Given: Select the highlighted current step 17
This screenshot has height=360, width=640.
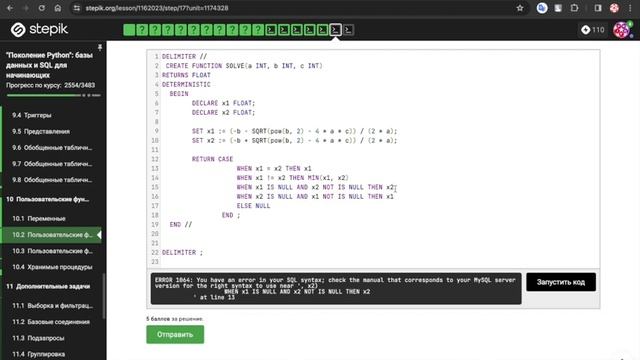Looking at the screenshot, I should 336,30.
